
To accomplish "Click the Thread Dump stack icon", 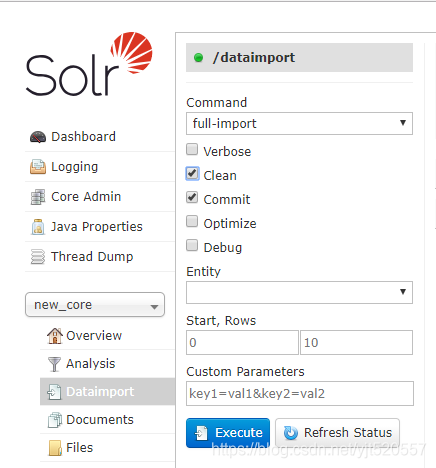I will [x=38, y=257].
